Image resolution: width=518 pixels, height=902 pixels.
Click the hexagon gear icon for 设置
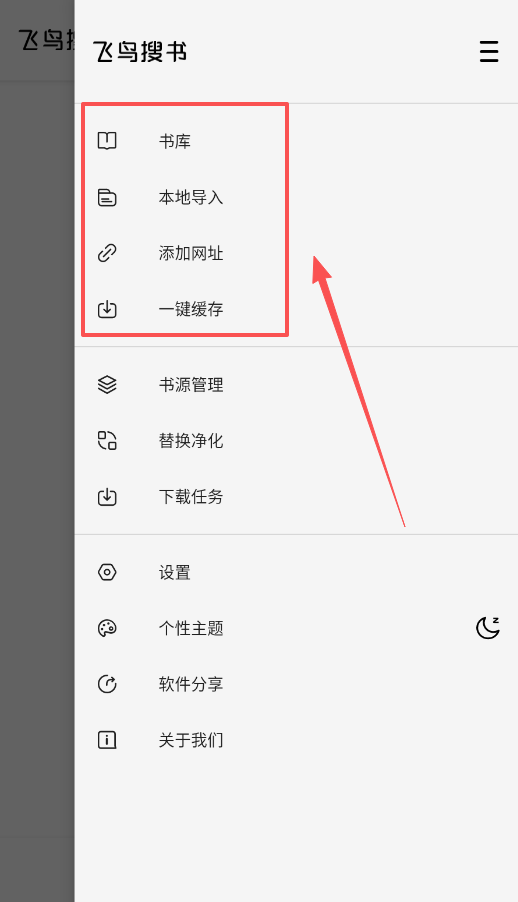(107, 572)
